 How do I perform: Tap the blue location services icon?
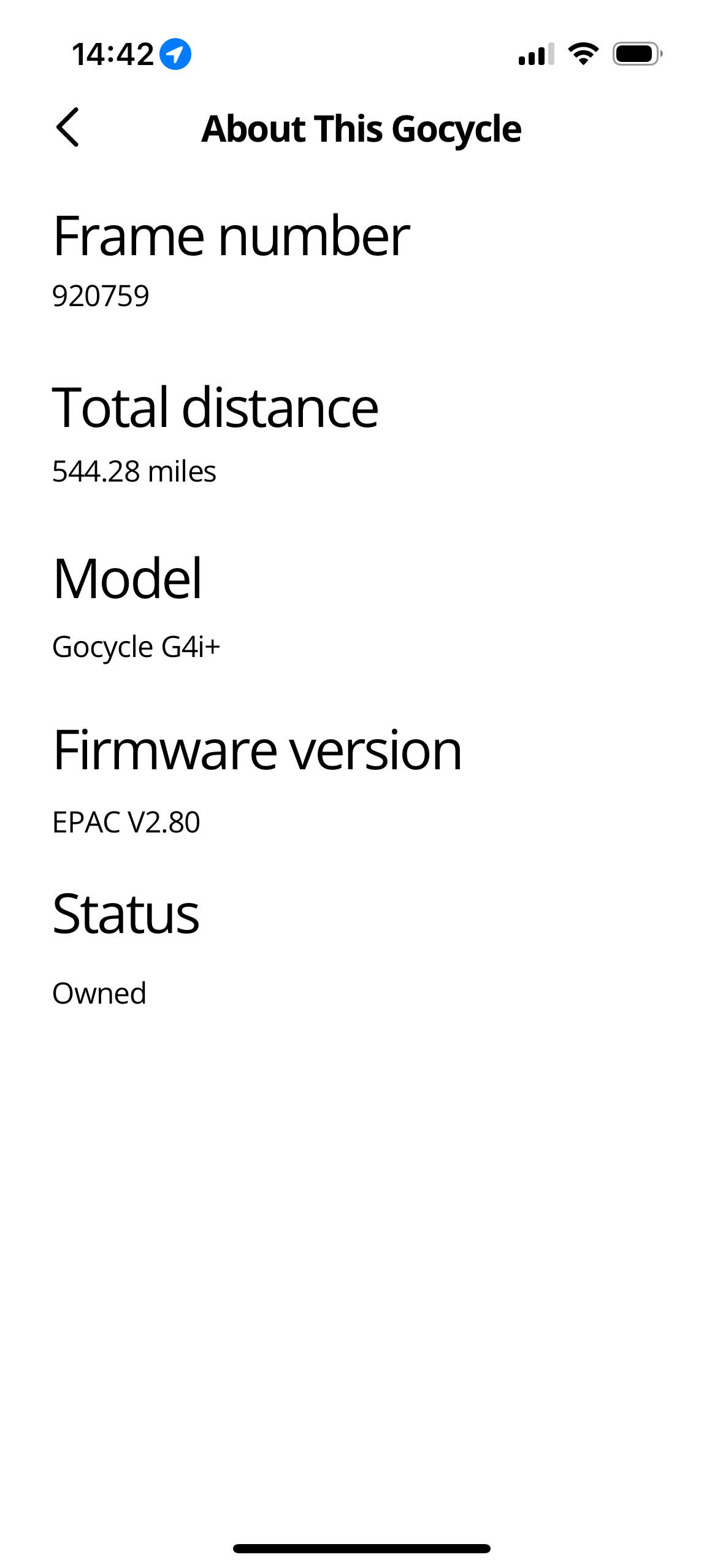tap(175, 54)
